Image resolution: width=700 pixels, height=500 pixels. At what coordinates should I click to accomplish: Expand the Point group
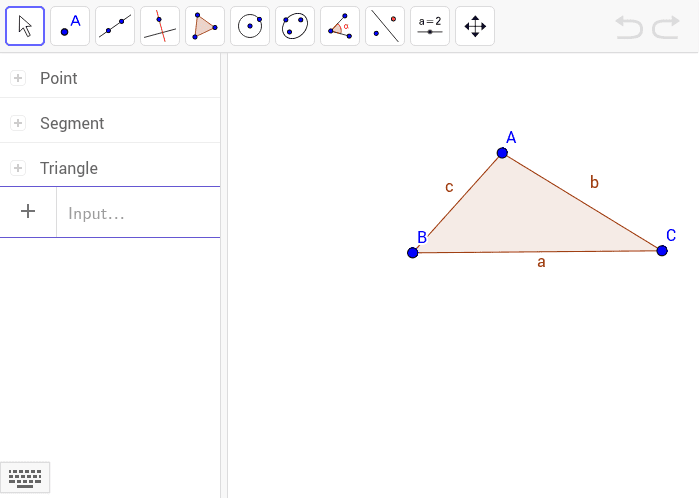click(x=18, y=78)
